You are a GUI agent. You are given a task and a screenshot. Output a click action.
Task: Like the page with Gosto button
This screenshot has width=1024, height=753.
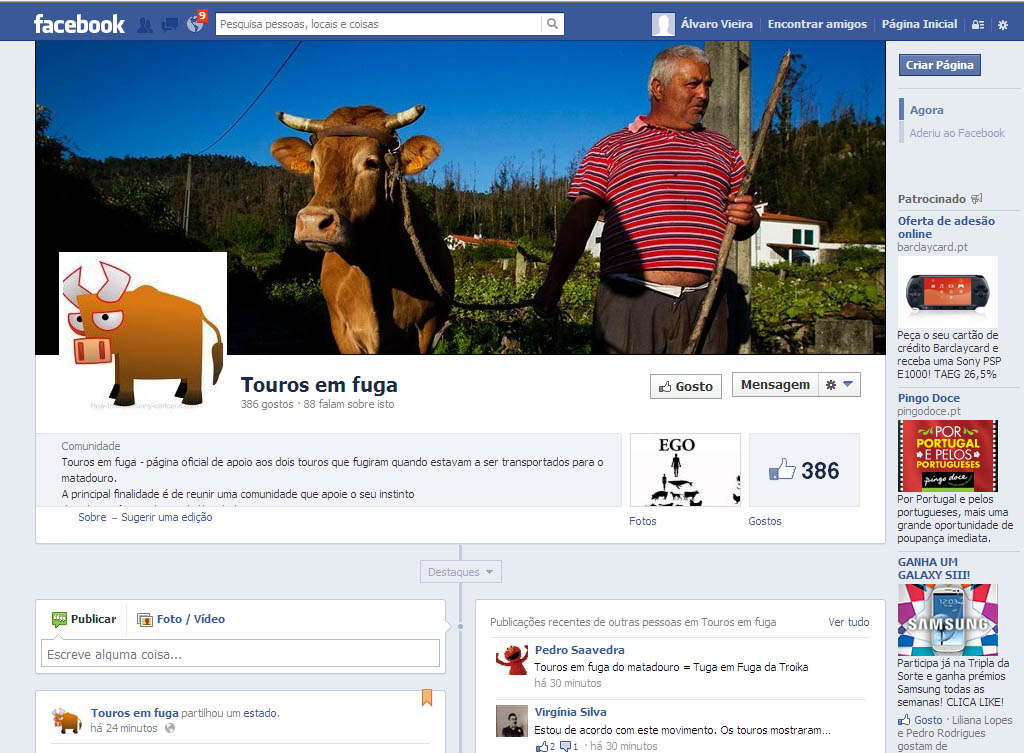tap(685, 386)
